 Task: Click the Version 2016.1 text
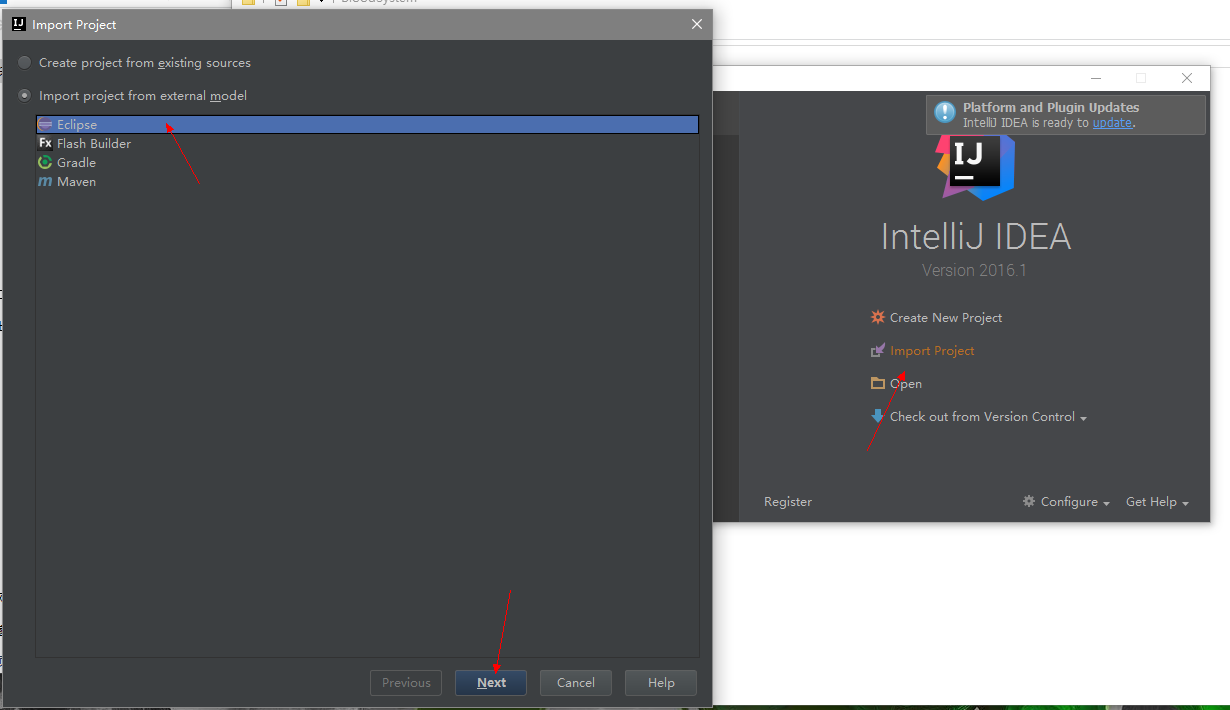[975, 271]
